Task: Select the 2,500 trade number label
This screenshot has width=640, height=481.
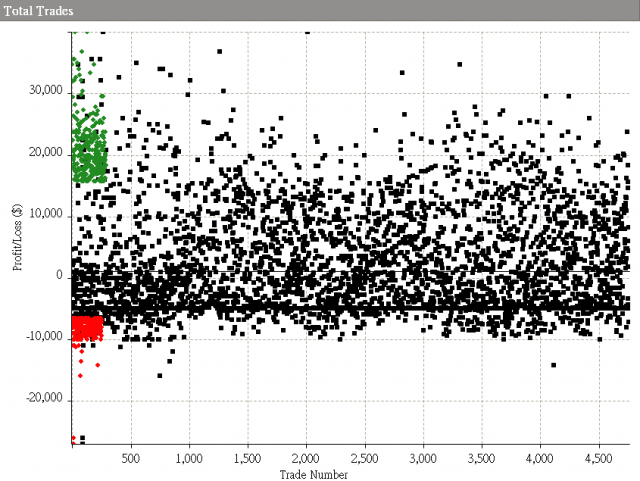Action: coord(364,458)
